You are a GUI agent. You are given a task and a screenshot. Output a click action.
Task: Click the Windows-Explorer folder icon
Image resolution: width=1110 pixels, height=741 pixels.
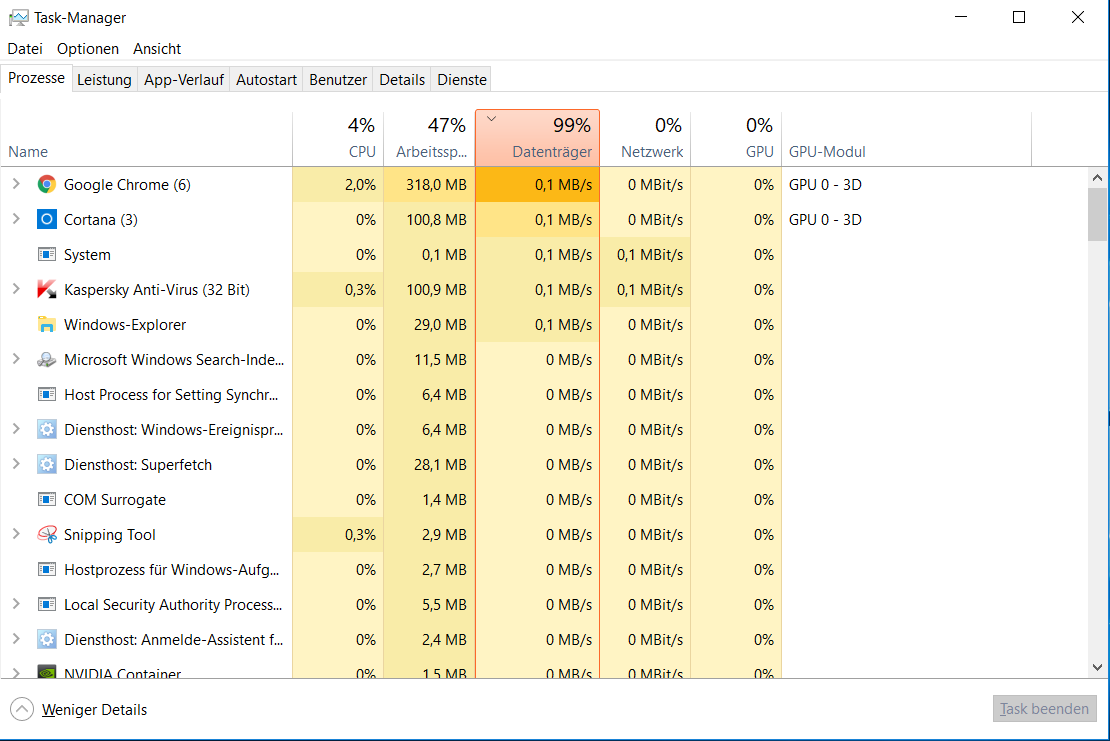(47, 325)
